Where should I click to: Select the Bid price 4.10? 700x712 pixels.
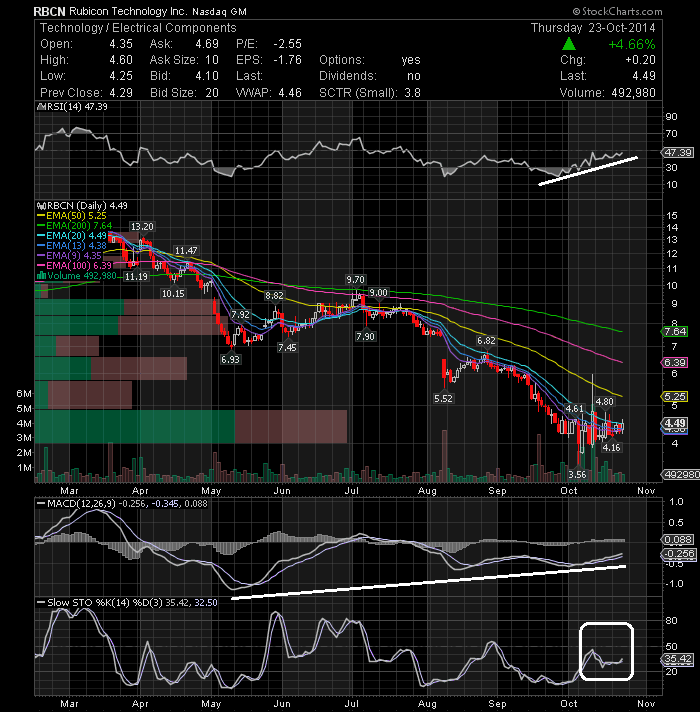tap(207, 76)
